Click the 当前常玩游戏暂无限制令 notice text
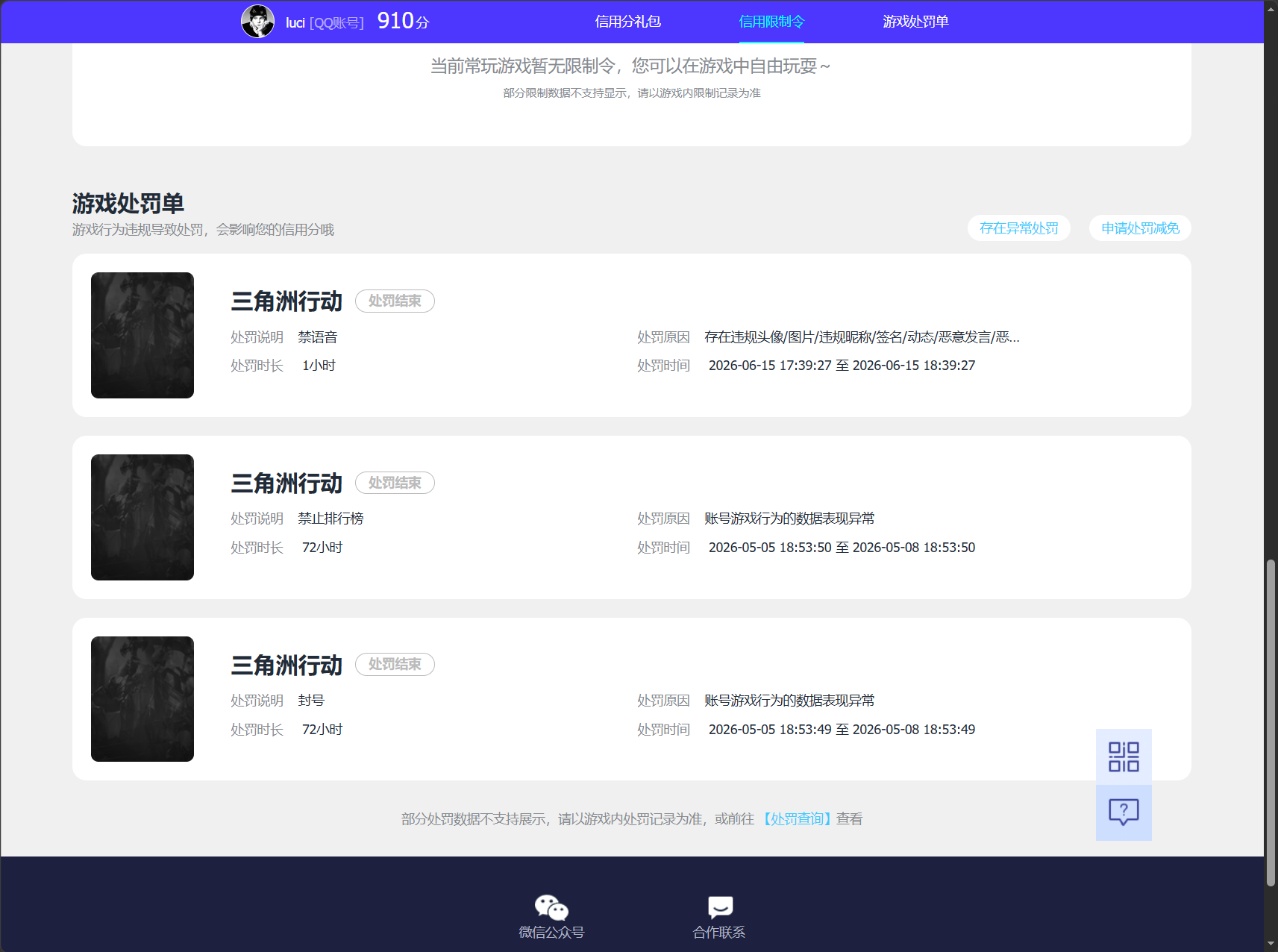This screenshot has height=952, width=1278. [630, 66]
